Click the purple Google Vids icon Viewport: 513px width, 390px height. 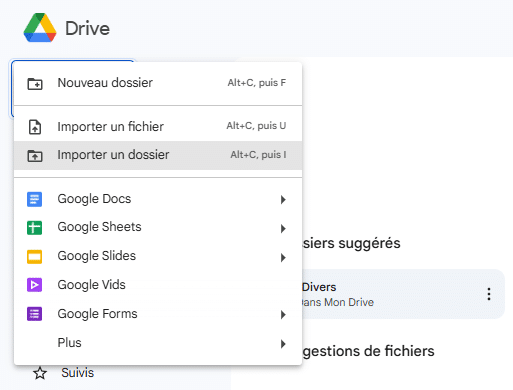[x=34, y=285]
